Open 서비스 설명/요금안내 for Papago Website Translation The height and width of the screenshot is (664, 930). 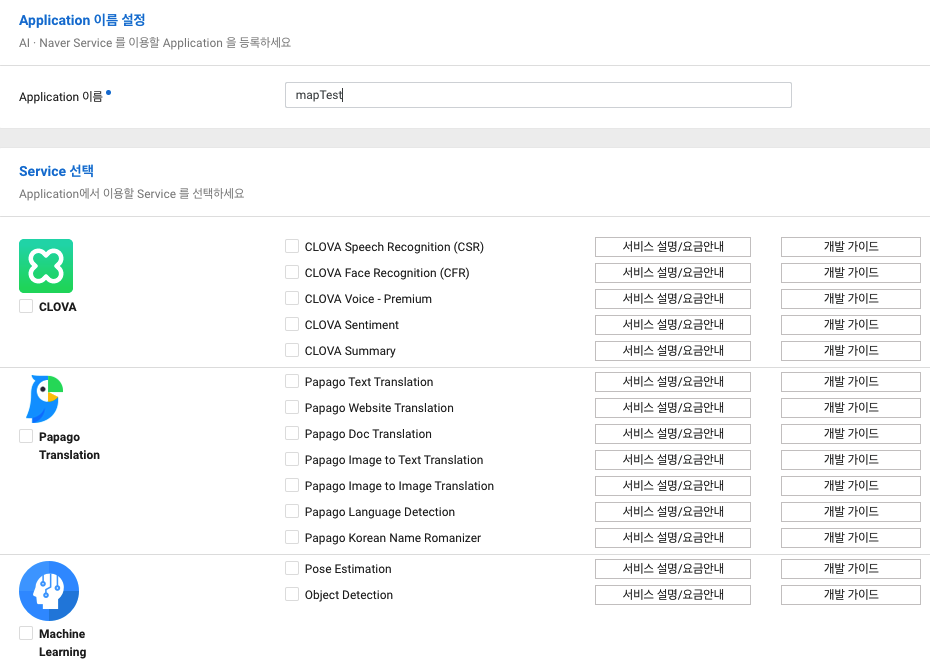(x=673, y=408)
